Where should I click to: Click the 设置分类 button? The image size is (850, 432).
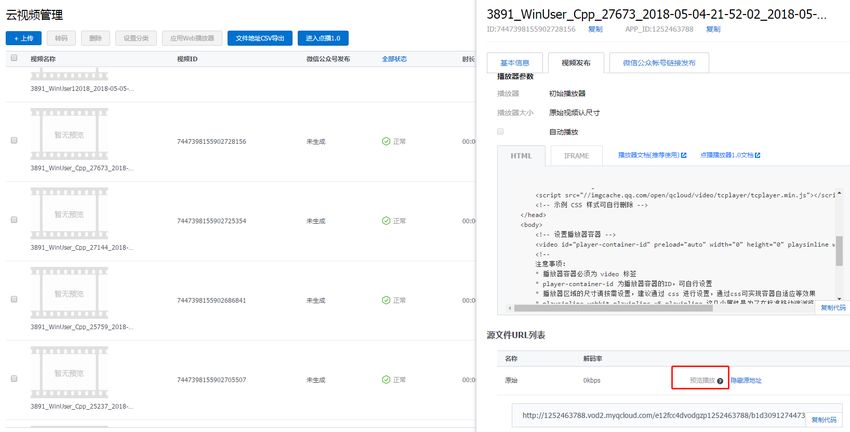click(x=136, y=38)
